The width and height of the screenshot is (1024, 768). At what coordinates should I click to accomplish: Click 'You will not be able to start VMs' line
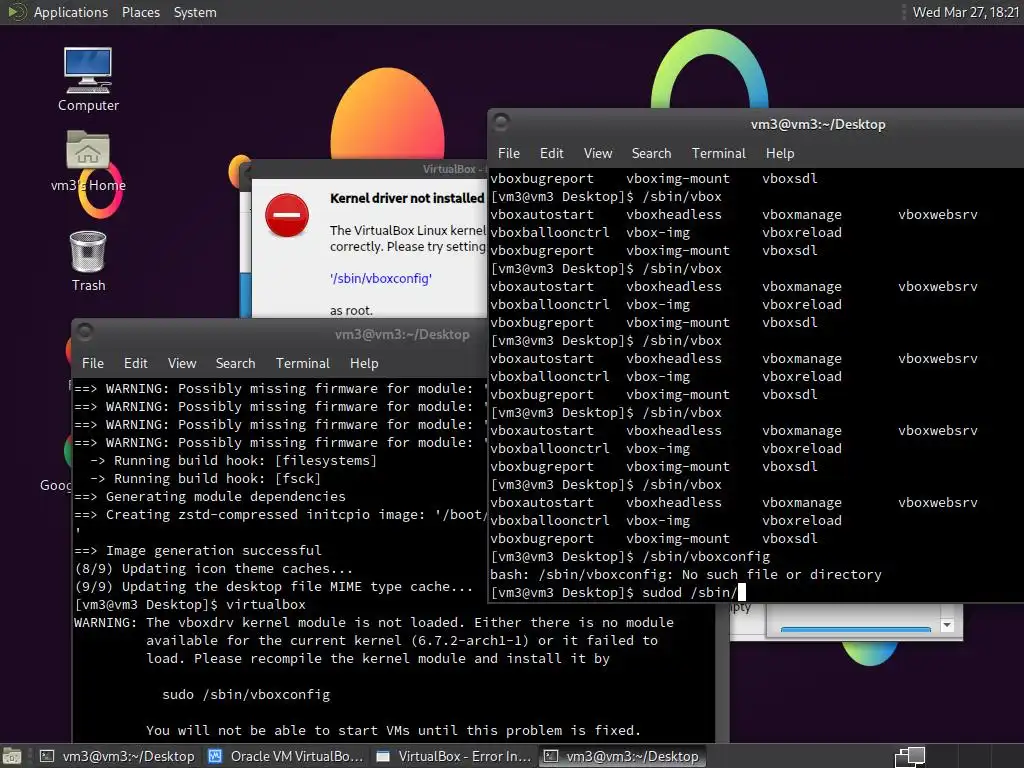tap(394, 731)
